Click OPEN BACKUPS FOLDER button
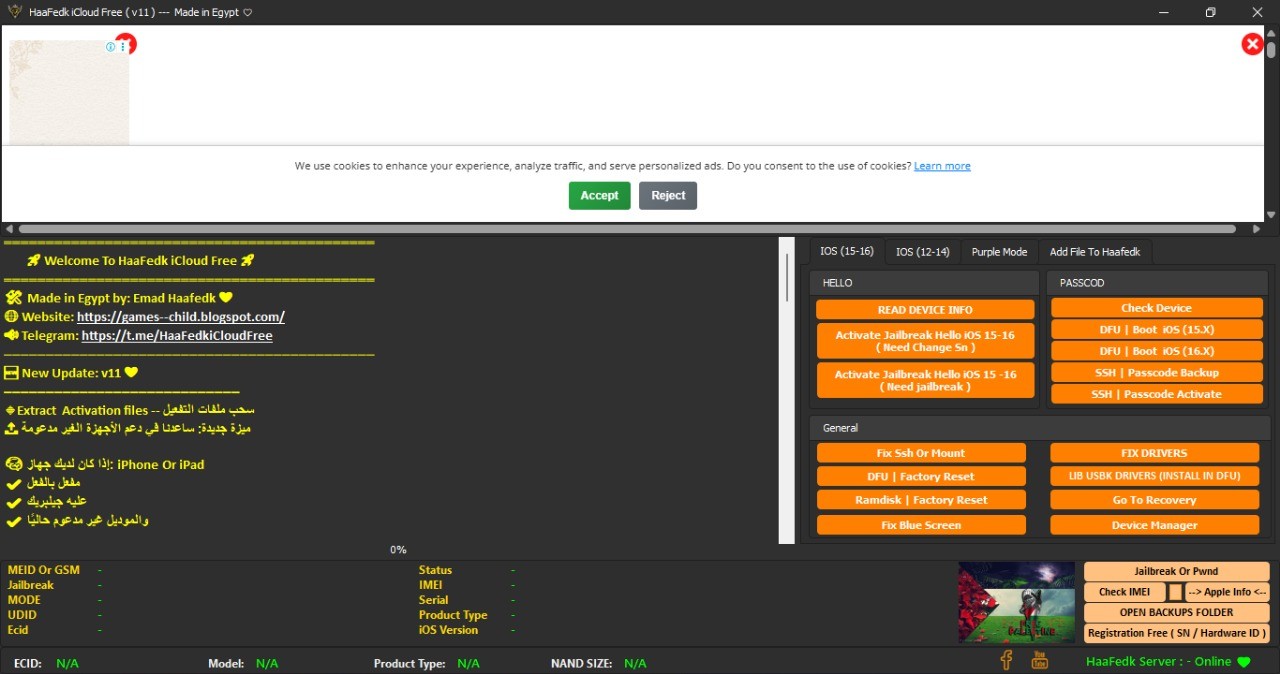Screen dimensions: 1280x674 click(x=1176, y=612)
